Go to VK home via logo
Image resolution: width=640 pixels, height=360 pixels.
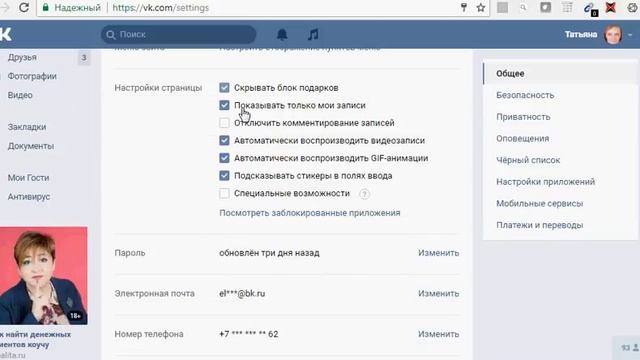point(6,35)
